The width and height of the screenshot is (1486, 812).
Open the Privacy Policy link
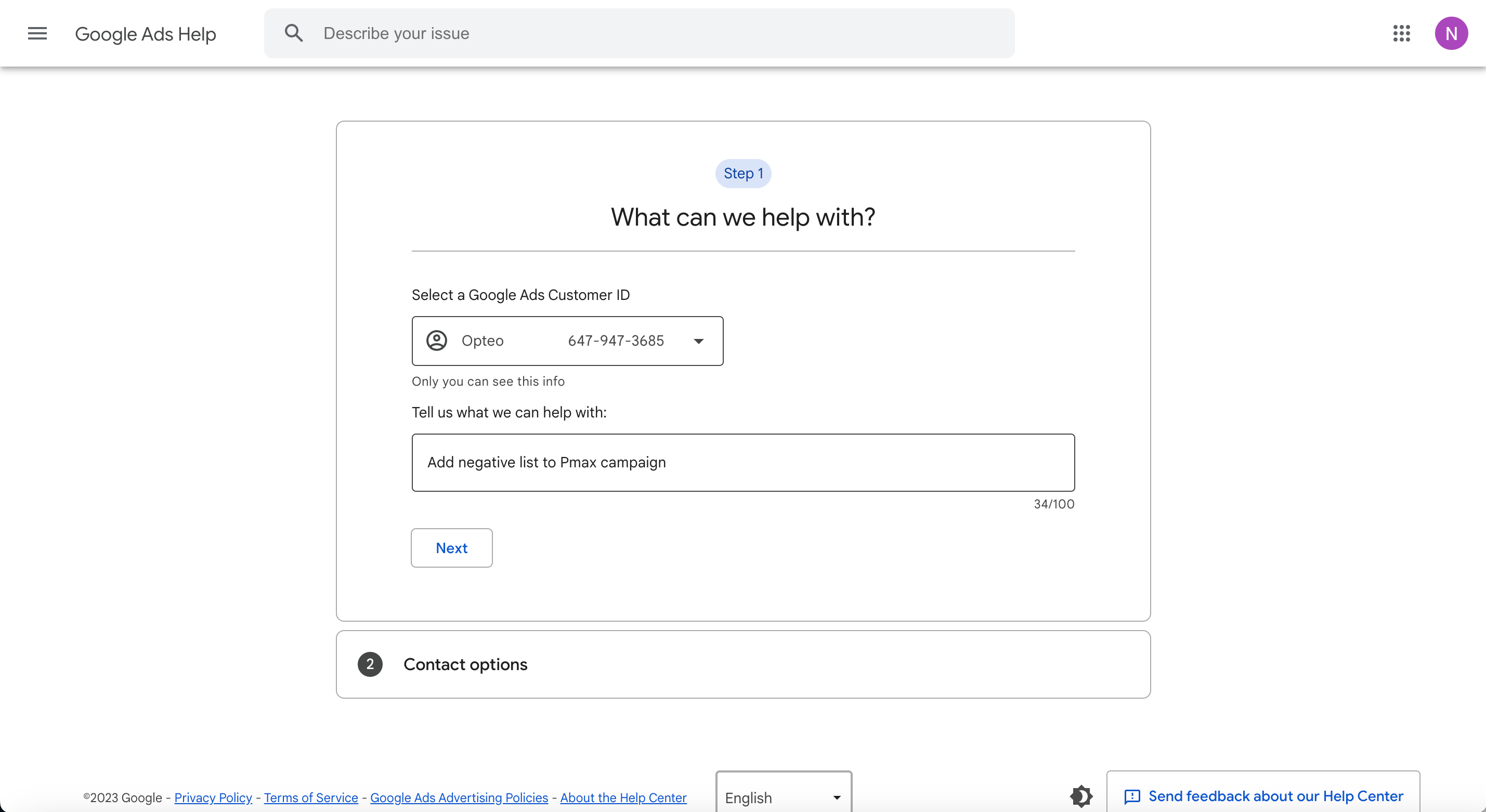coord(213,797)
